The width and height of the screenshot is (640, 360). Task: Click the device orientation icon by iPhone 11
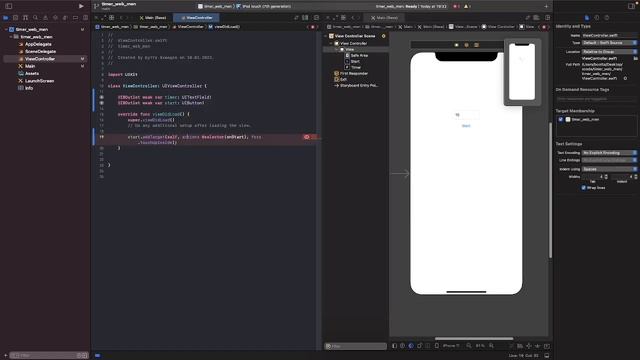437,346
